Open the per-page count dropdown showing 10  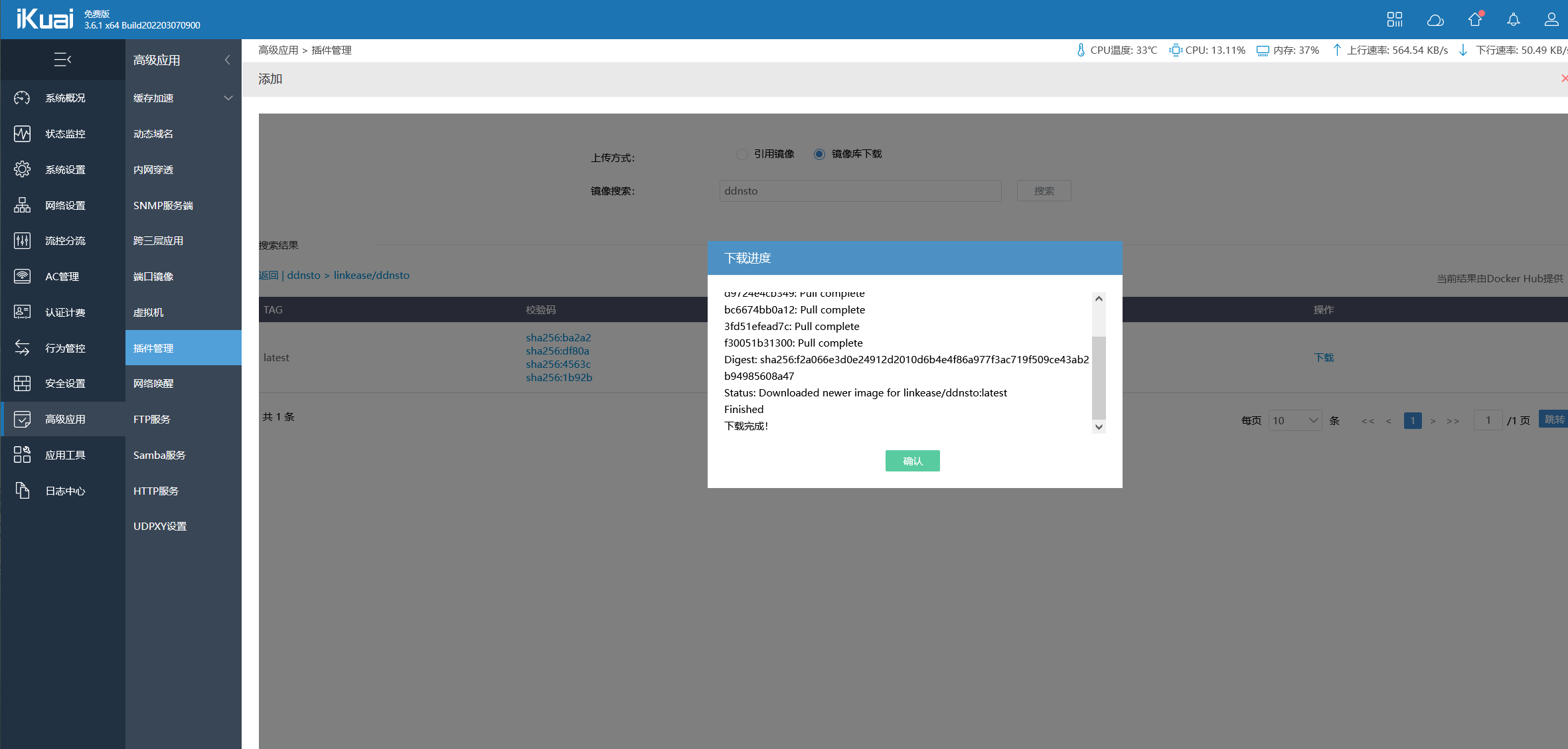pyautogui.click(x=1294, y=420)
